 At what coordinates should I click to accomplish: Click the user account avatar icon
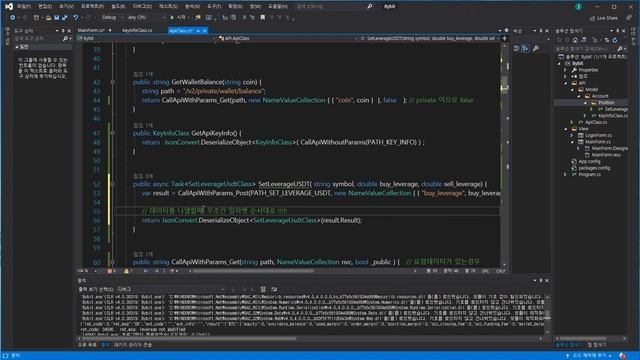[578, 7]
